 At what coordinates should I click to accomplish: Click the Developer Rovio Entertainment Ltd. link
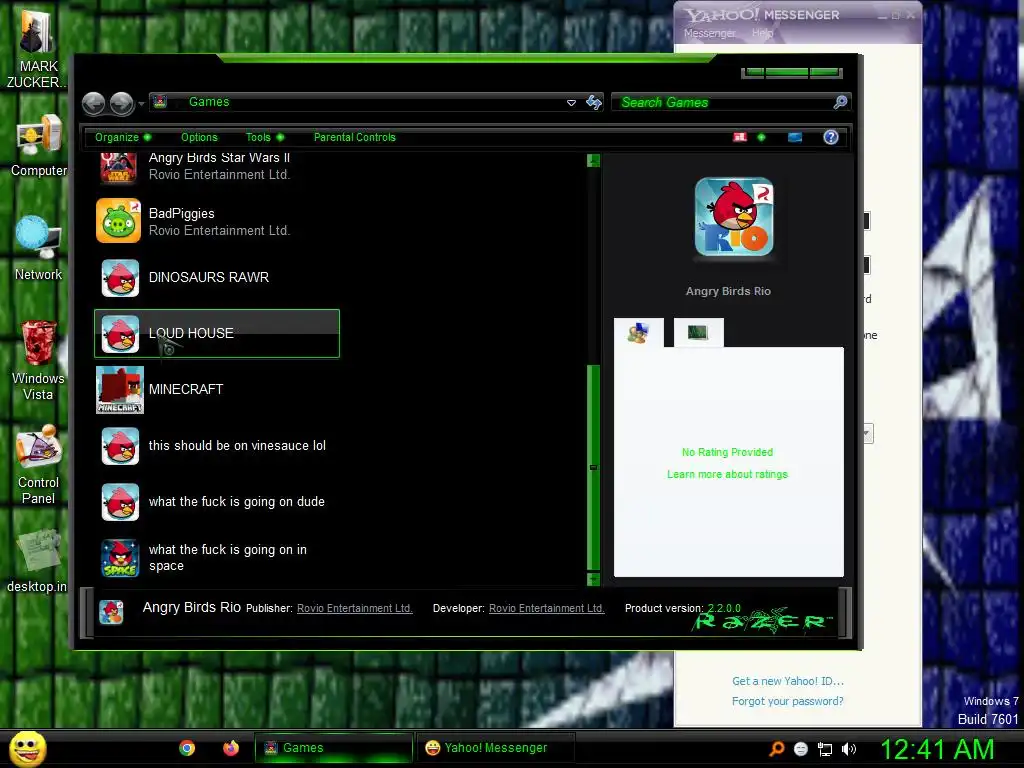(x=547, y=608)
